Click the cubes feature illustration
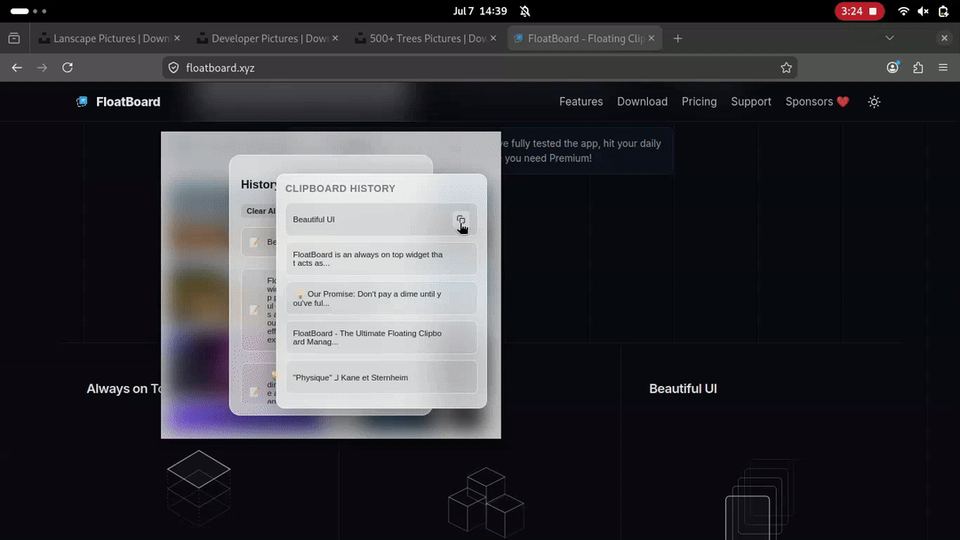This screenshot has height=540, width=960. tap(486, 503)
